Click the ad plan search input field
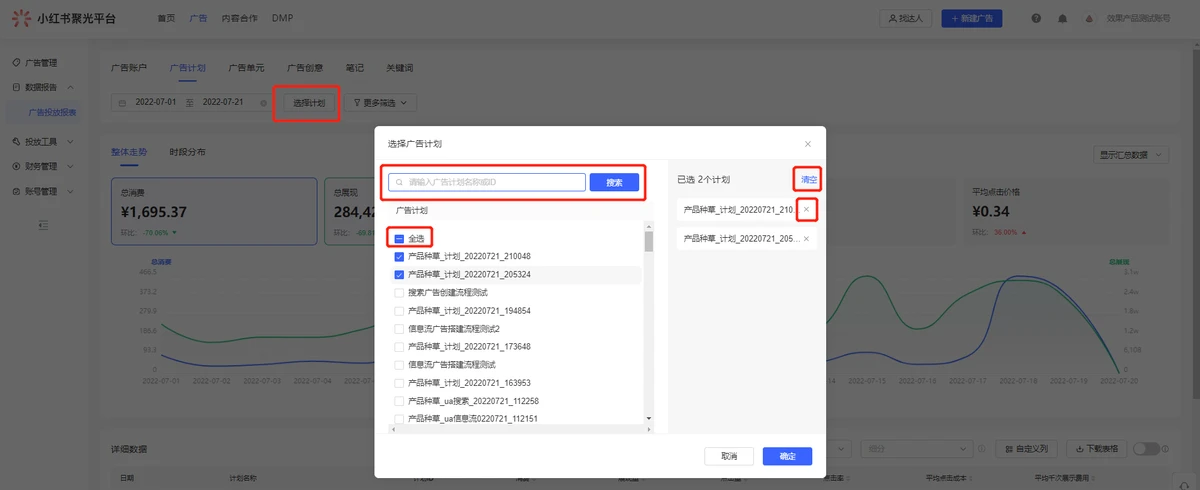Image resolution: width=1200 pixels, height=490 pixels. pos(490,183)
